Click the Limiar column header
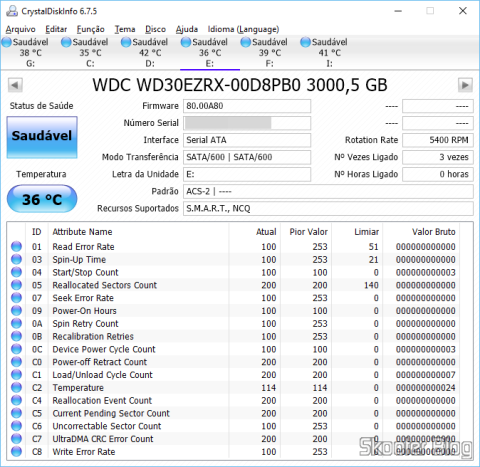The height and width of the screenshot is (467, 480). (x=357, y=232)
